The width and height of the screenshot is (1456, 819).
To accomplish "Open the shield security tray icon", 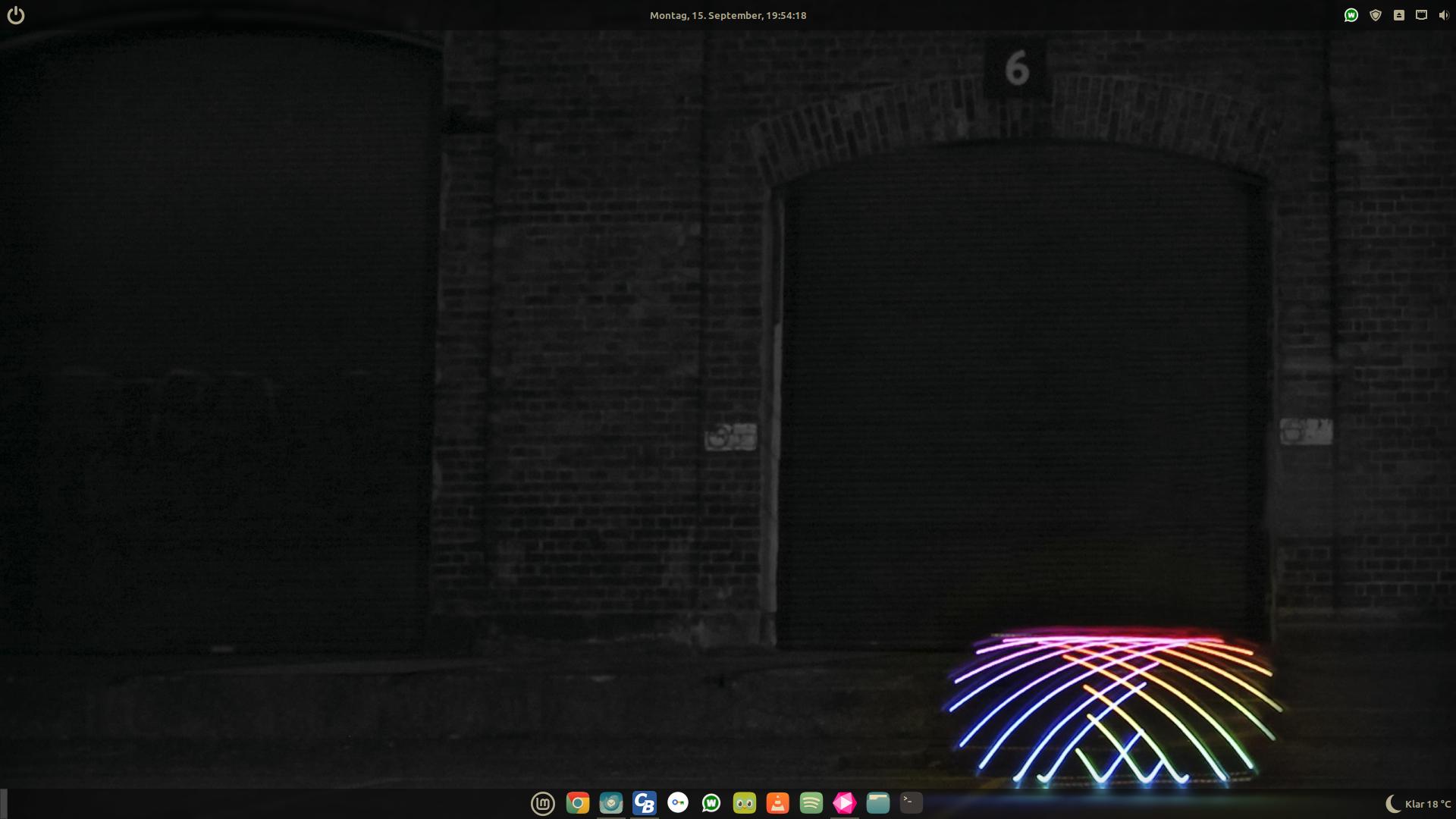I will pos(1375,15).
